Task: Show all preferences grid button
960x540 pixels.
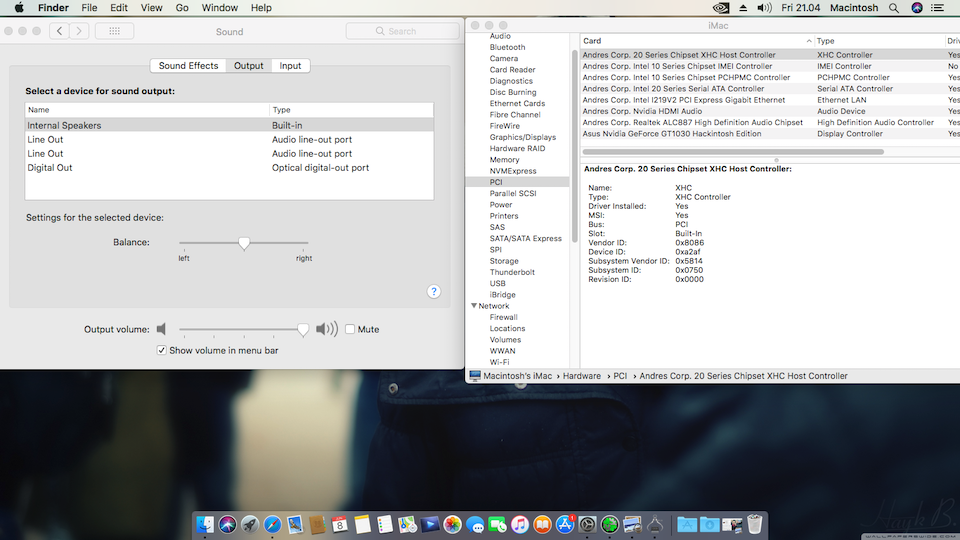Action: click(114, 31)
